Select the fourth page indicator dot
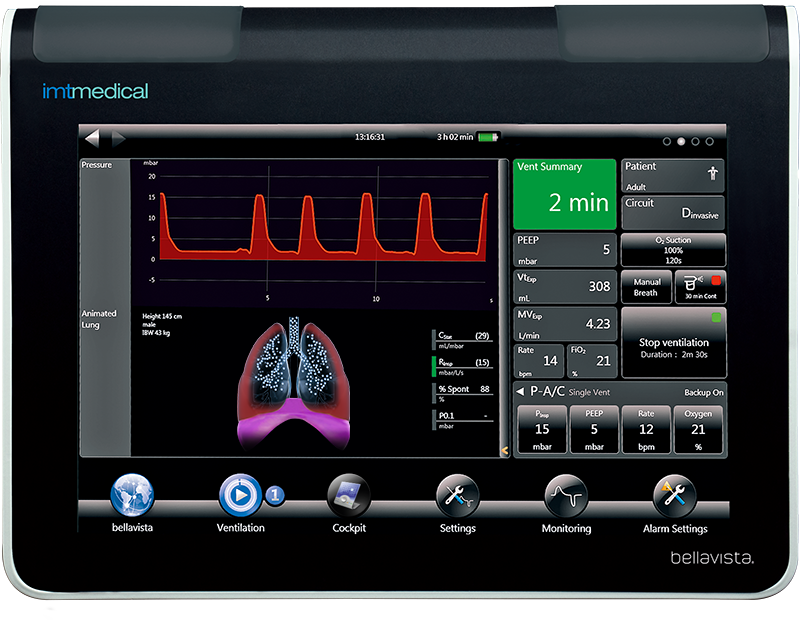This screenshot has width=800, height=620. pyautogui.click(x=709, y=142)
